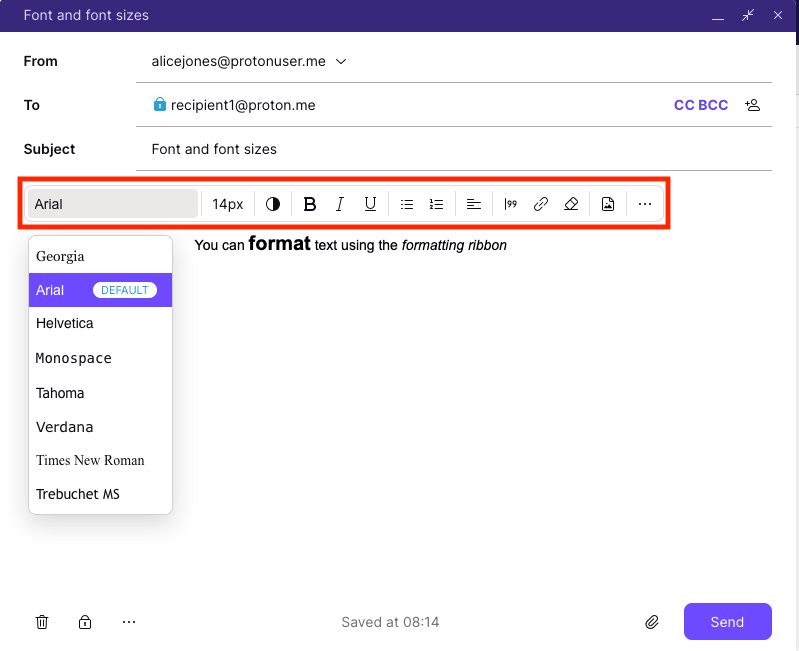Click the Subject input field
Image resolution: width=799 pixels, height=651 pixels.
click(454, 149)
